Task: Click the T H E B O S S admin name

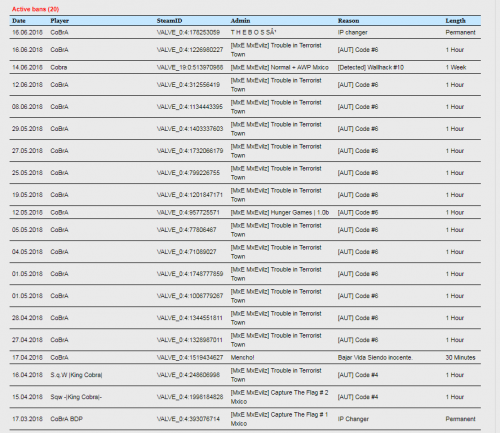Action: click(x=253, y=32)
